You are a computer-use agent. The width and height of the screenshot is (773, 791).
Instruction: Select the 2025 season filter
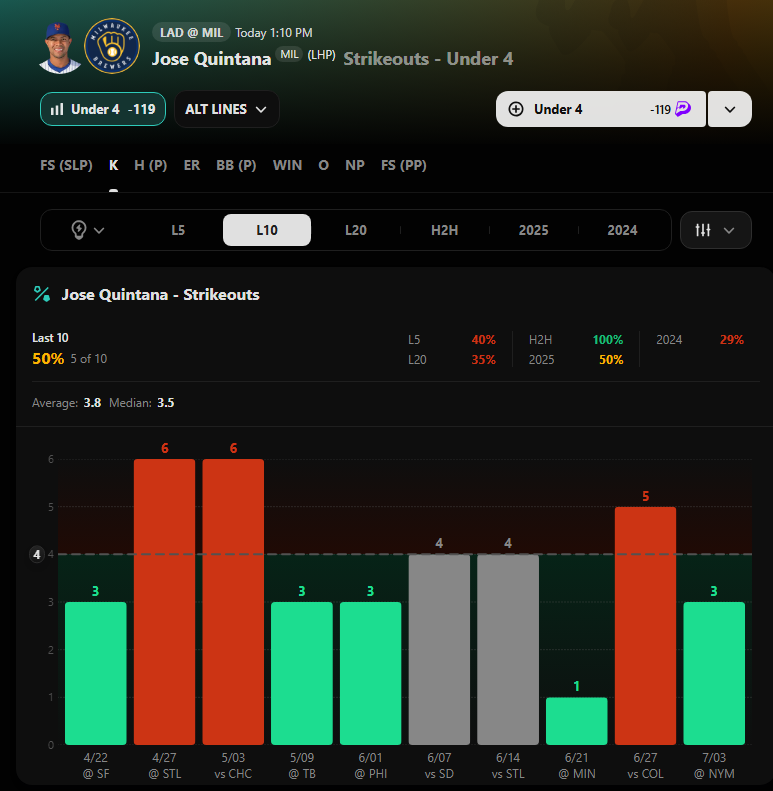tap(533, 230)
